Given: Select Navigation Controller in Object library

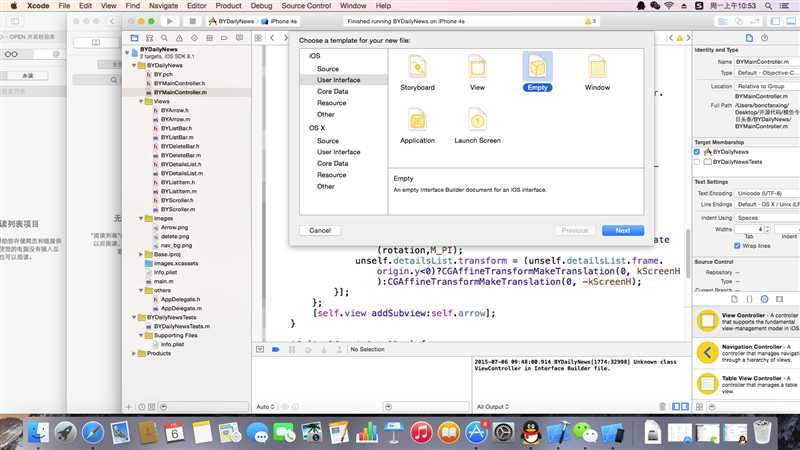Looking at the screenshot, I should [x=746, y=353].
